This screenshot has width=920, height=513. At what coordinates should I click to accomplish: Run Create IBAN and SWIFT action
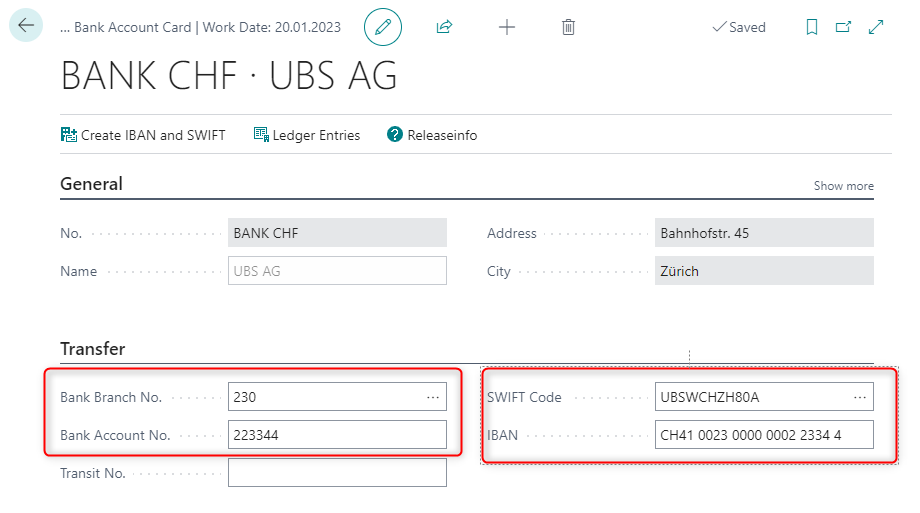tap(143, 135)
